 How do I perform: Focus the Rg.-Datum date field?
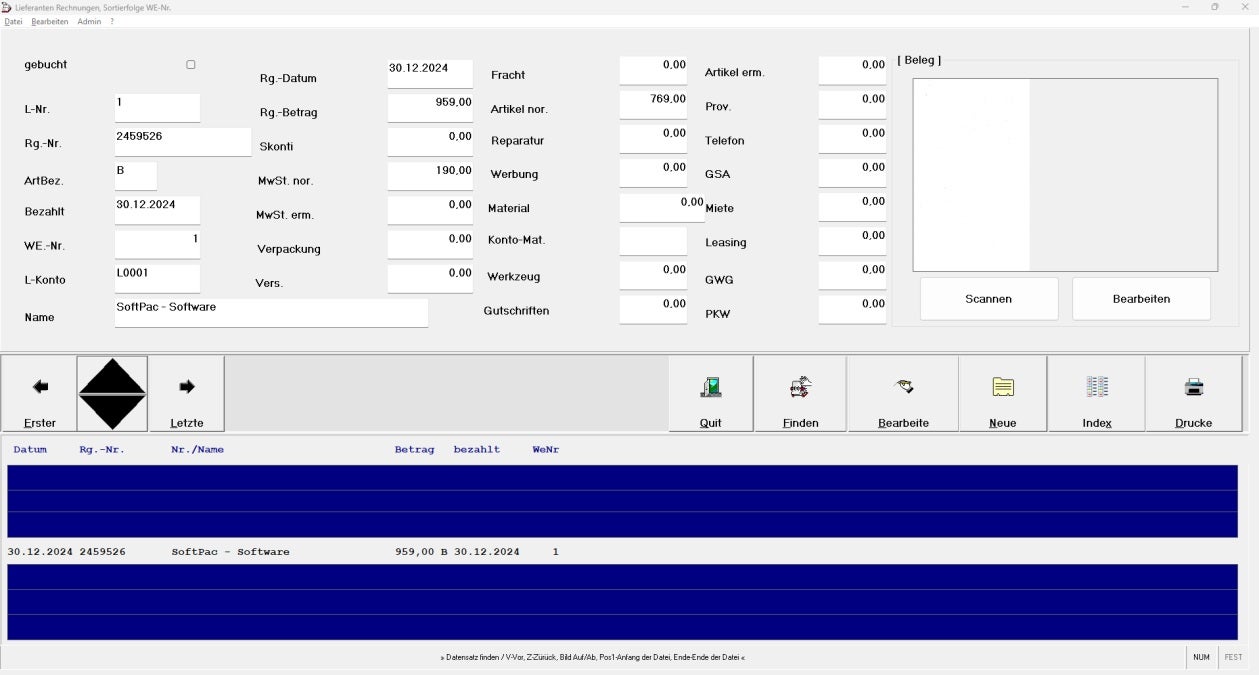tap(430, 74)
